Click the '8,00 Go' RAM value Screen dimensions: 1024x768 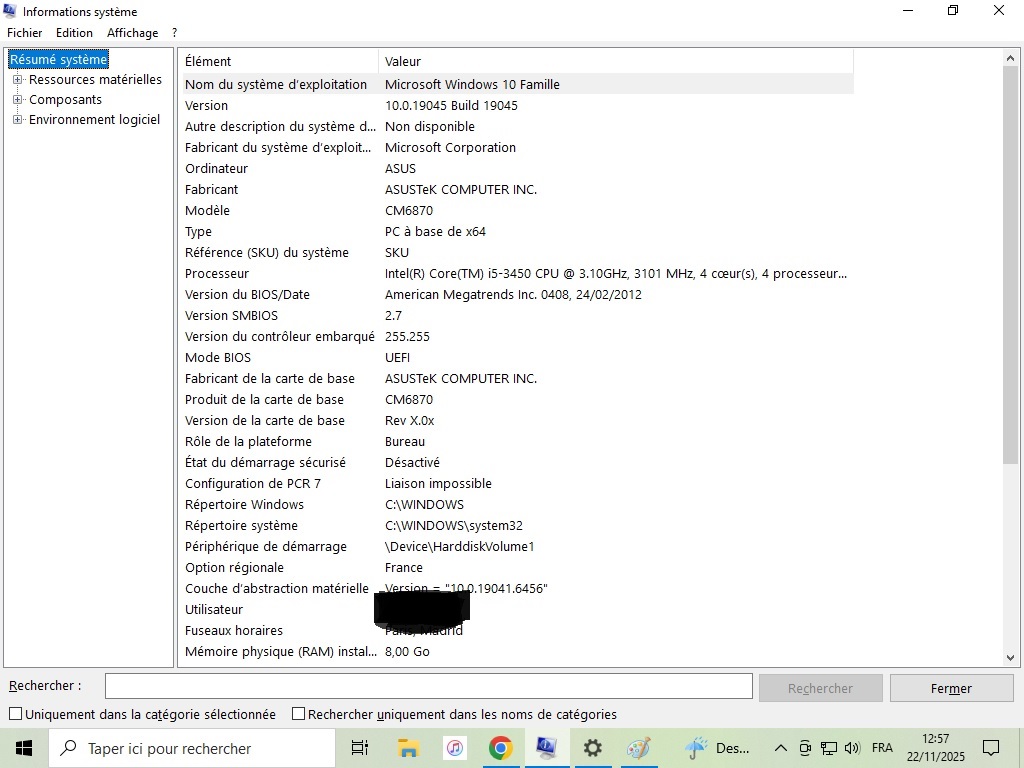click(407, 652)
